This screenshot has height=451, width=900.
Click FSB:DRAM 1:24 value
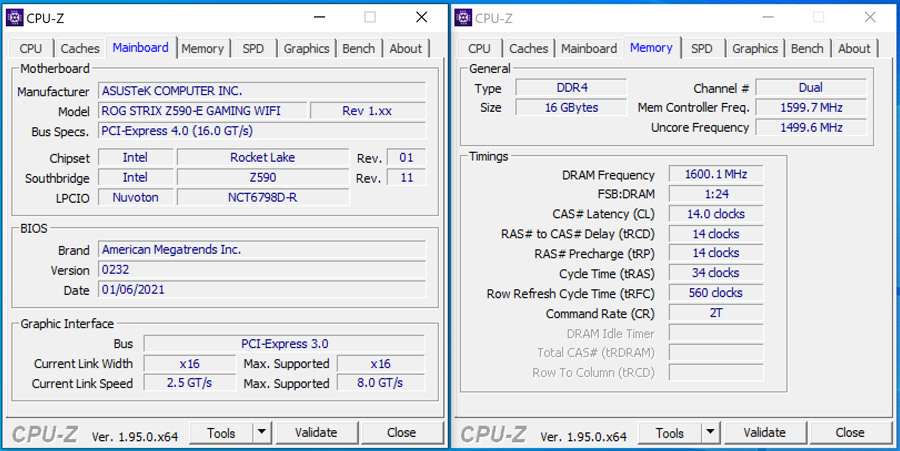716,194
